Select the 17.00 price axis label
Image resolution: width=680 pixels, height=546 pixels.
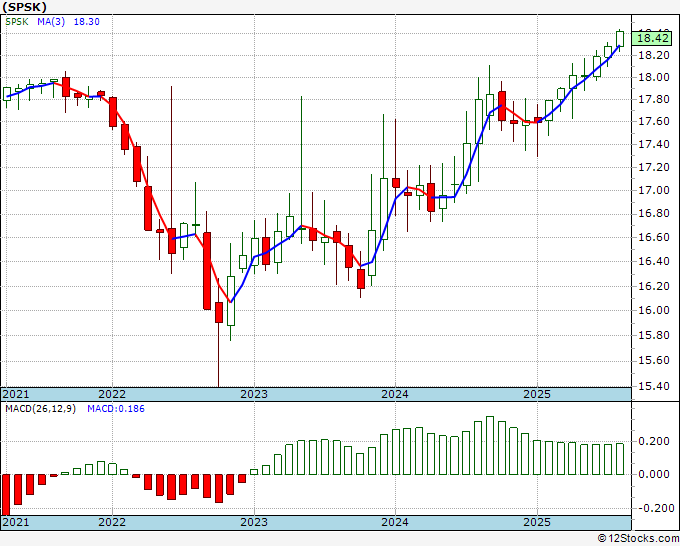(x=654, y=190)
